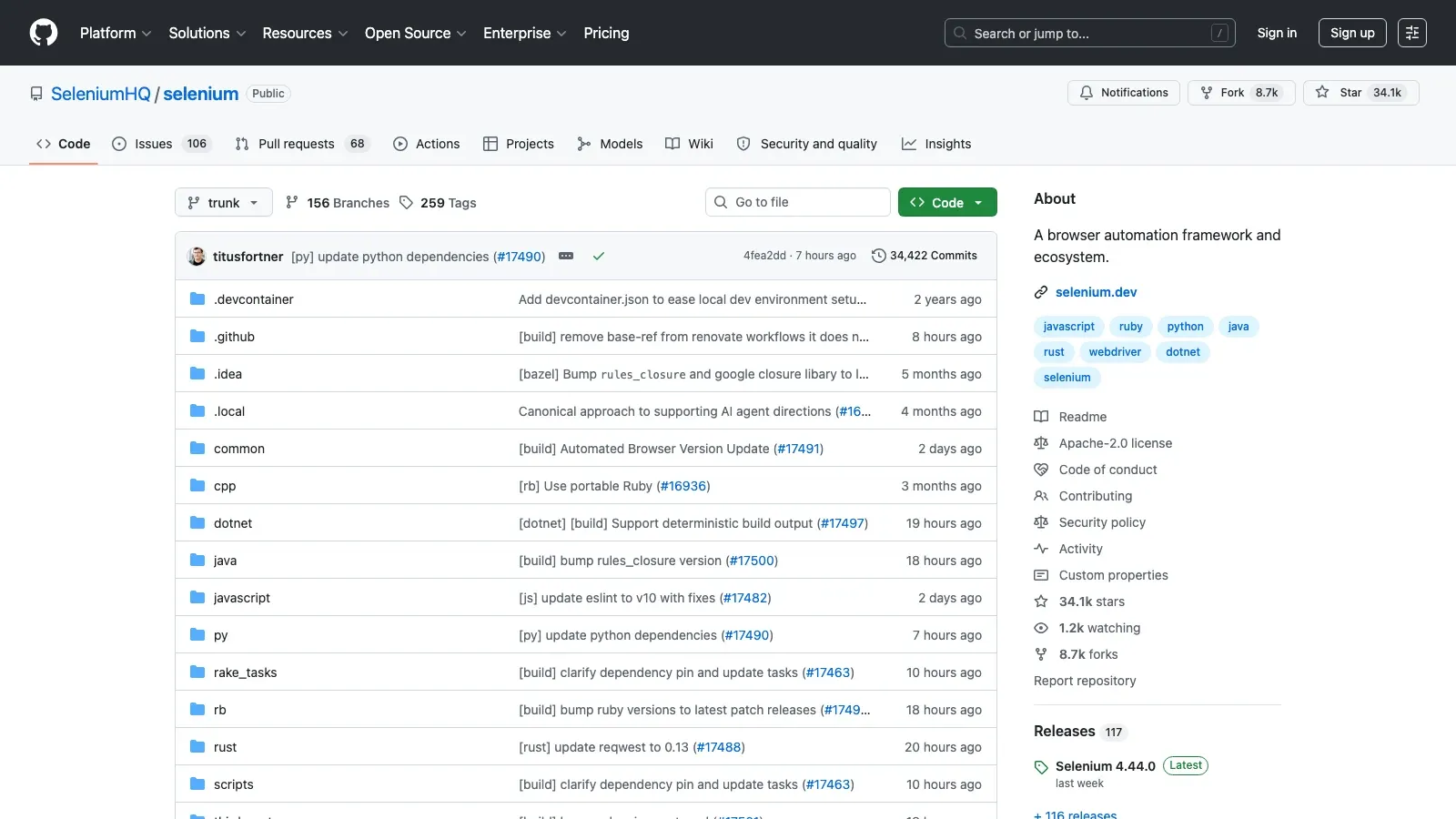Viewport: 1456px width, 819px height.
Task: Click the Sign up button
Action: tap(1352, 33)
